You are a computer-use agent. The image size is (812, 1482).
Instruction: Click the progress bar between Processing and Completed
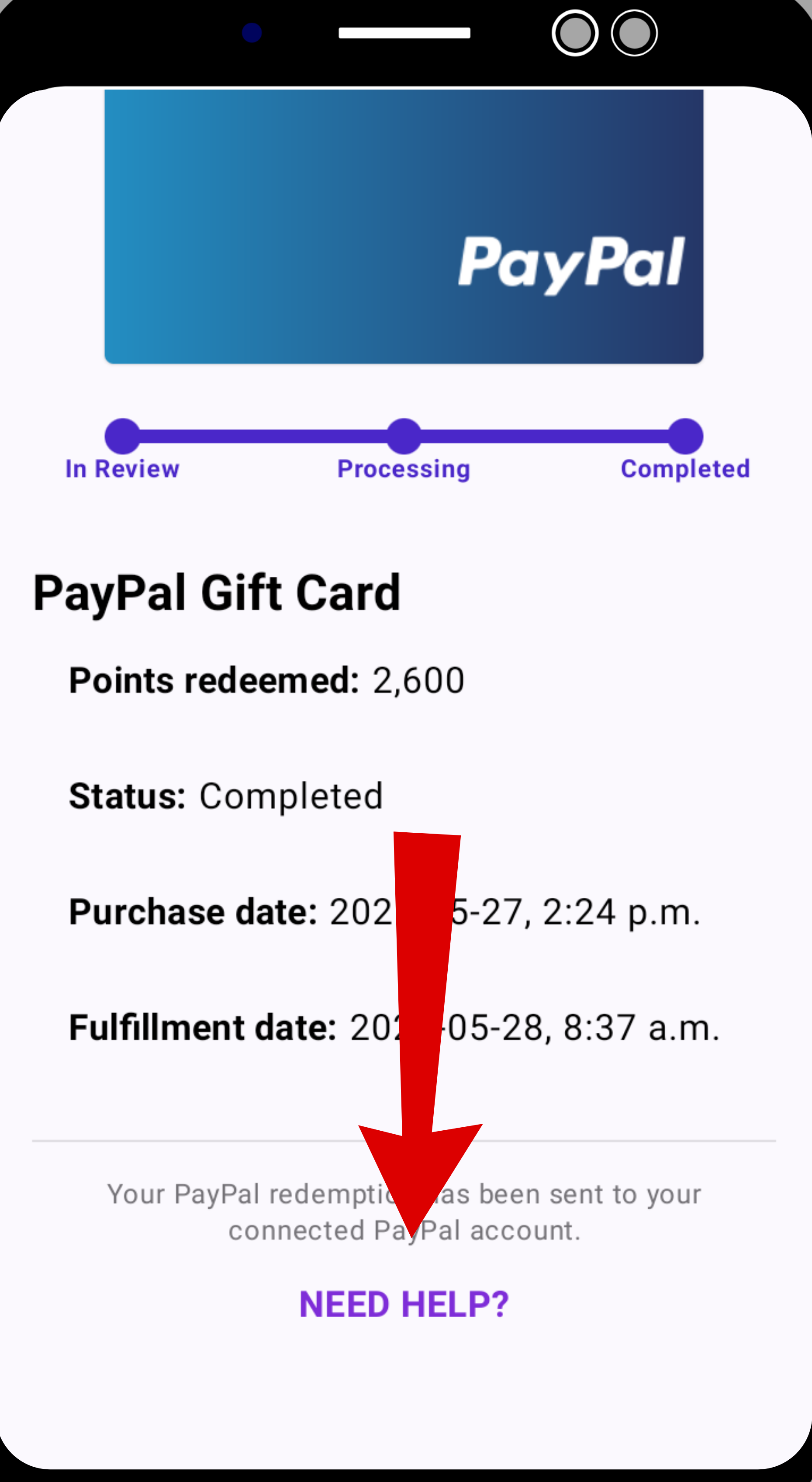[x=545, y=436]
